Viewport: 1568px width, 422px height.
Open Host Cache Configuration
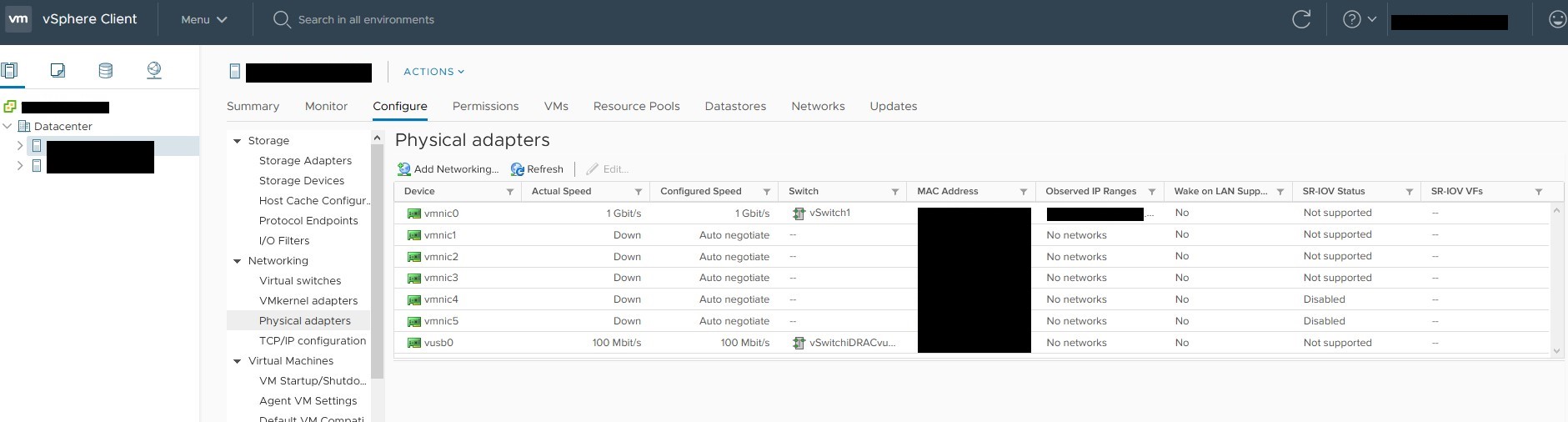pyautogui.click(x=313, y=200)
